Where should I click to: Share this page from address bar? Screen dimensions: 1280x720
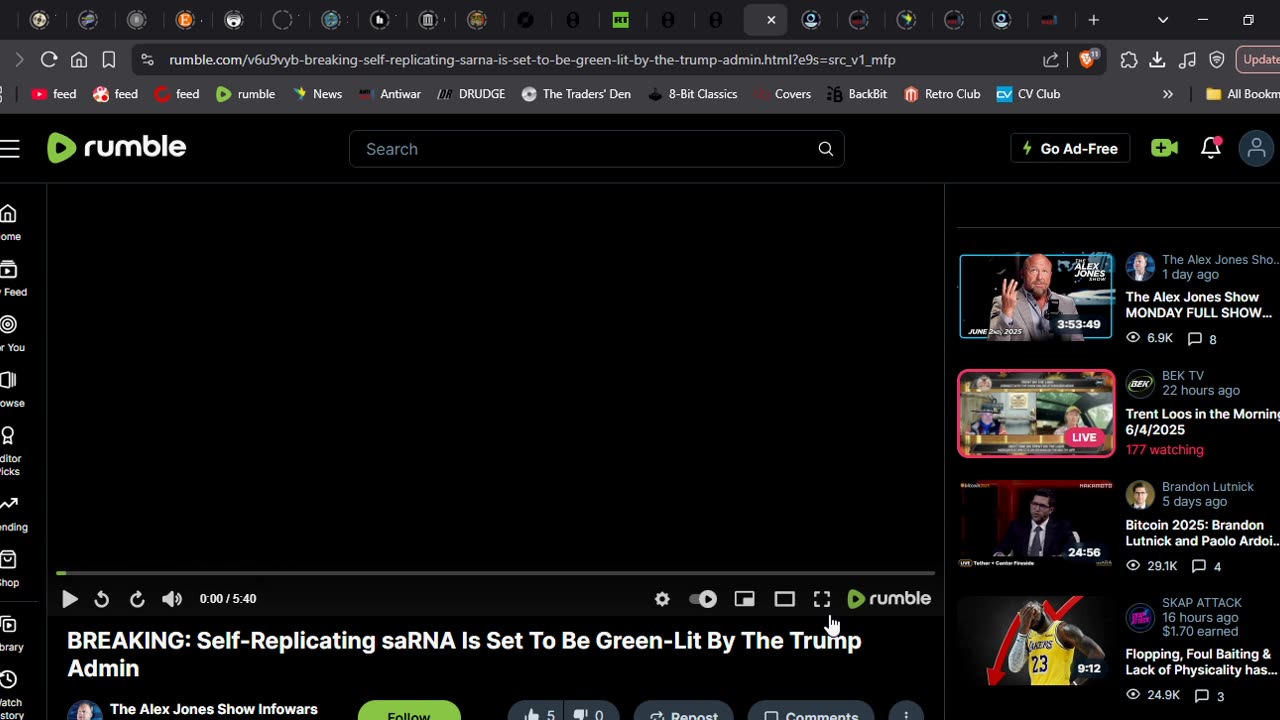(x=1051, y=60)
